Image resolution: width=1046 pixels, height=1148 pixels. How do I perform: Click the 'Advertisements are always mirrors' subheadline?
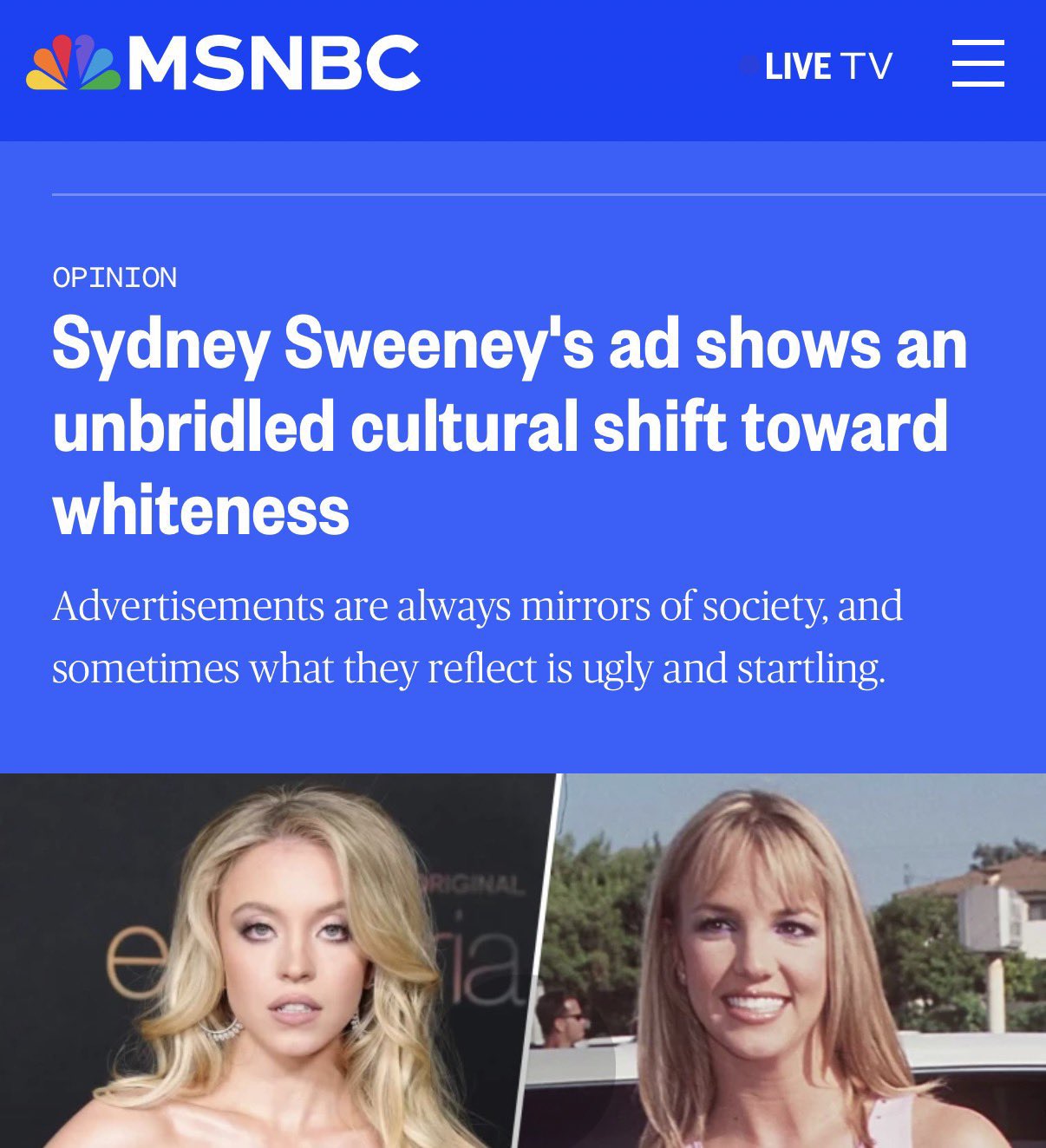click(477, 636)
